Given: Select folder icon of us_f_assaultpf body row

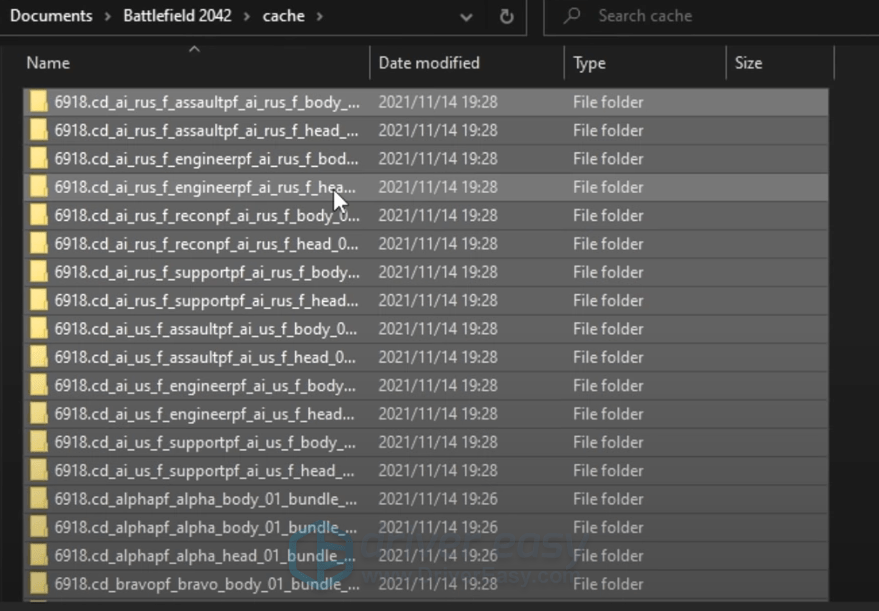Looking at the screenshot, I should 39,328.
